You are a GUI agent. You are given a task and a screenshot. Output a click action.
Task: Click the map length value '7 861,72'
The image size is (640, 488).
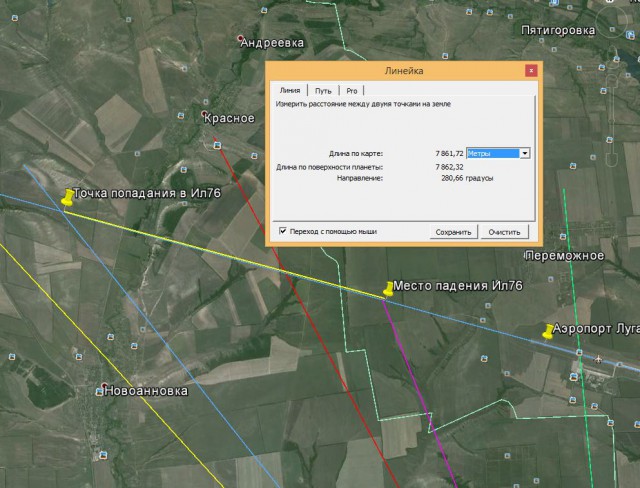coord(449,153)
